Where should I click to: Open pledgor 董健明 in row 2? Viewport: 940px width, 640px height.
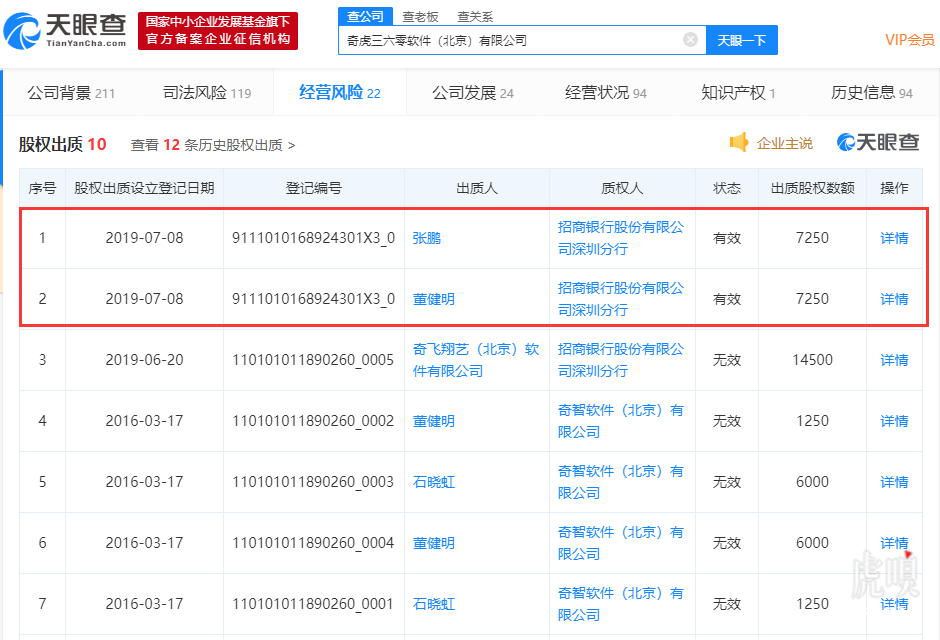(x=433, y=299)
